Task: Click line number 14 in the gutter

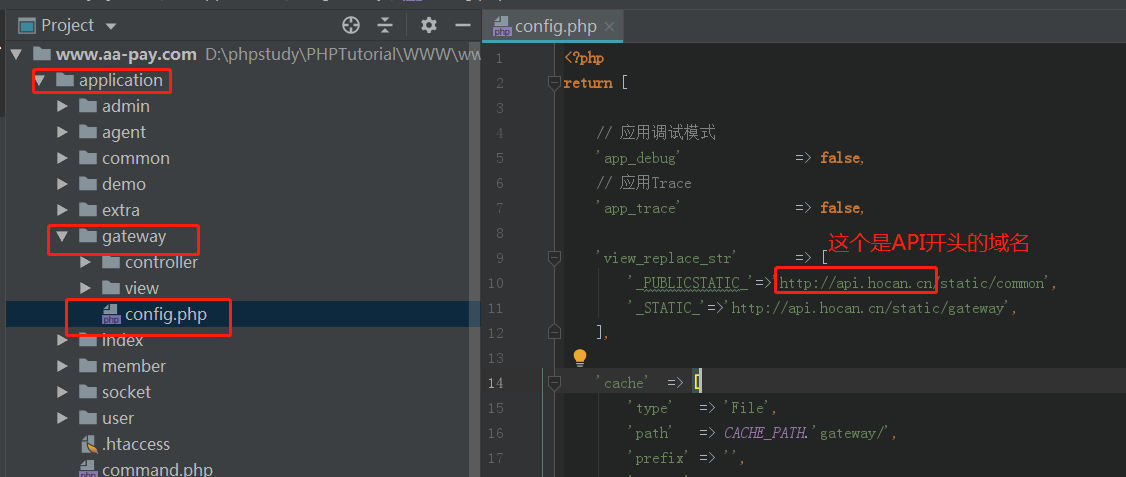Action: pyautogui.click(x=495, y=383)
